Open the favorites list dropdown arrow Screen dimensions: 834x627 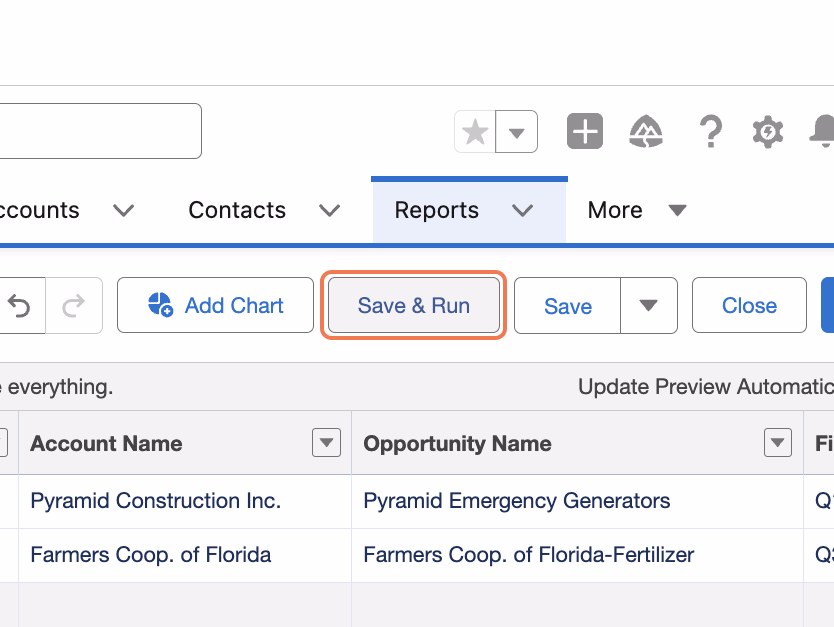[x=516, y=131]
